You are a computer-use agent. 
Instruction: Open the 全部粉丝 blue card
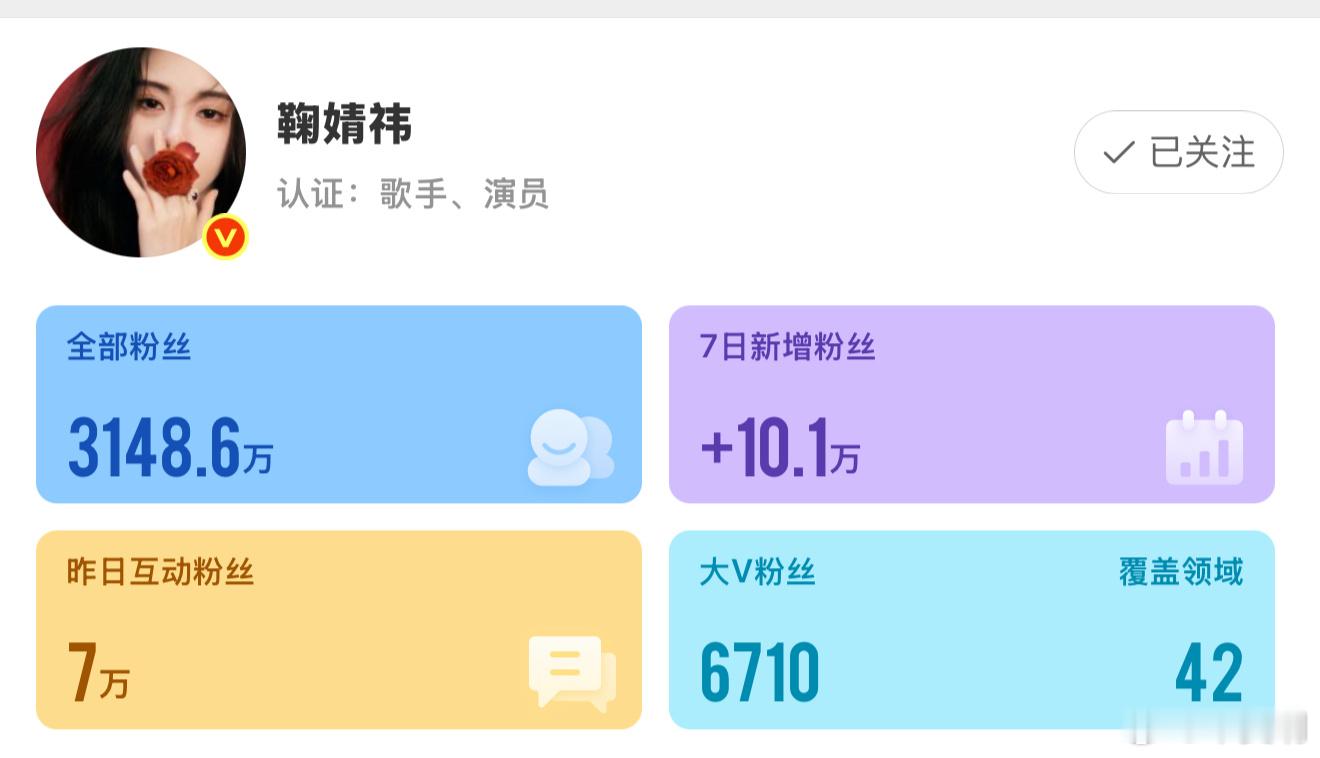[339, 404]
